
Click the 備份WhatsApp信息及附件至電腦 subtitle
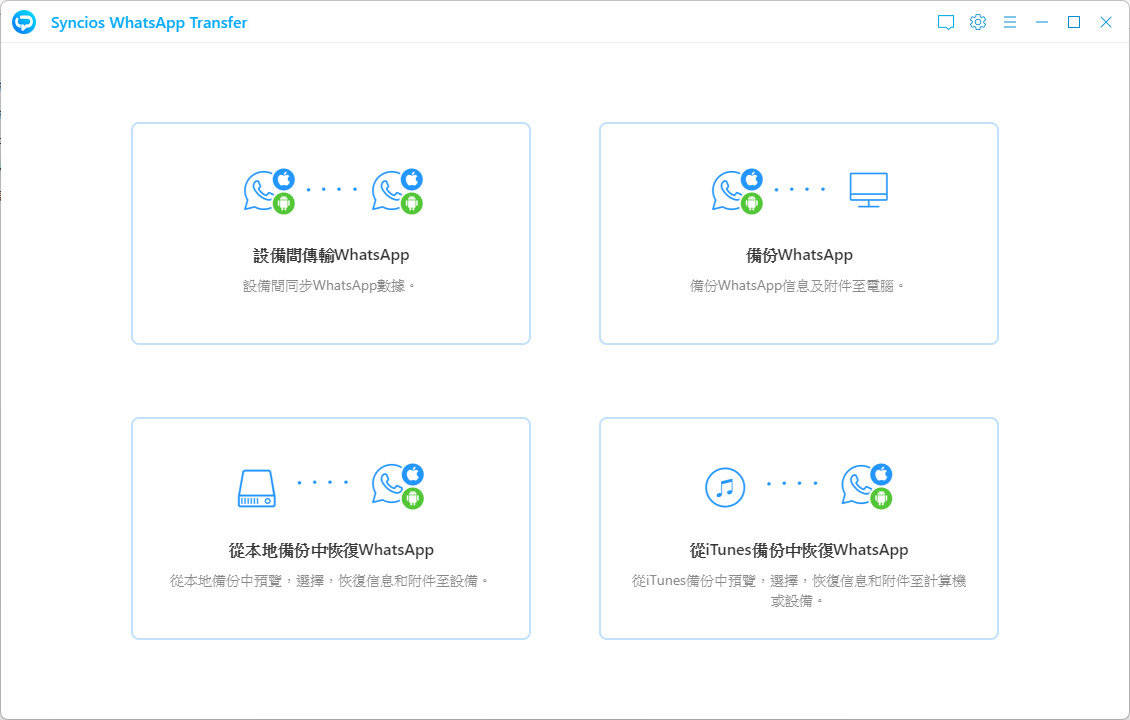tap(798, 285)
